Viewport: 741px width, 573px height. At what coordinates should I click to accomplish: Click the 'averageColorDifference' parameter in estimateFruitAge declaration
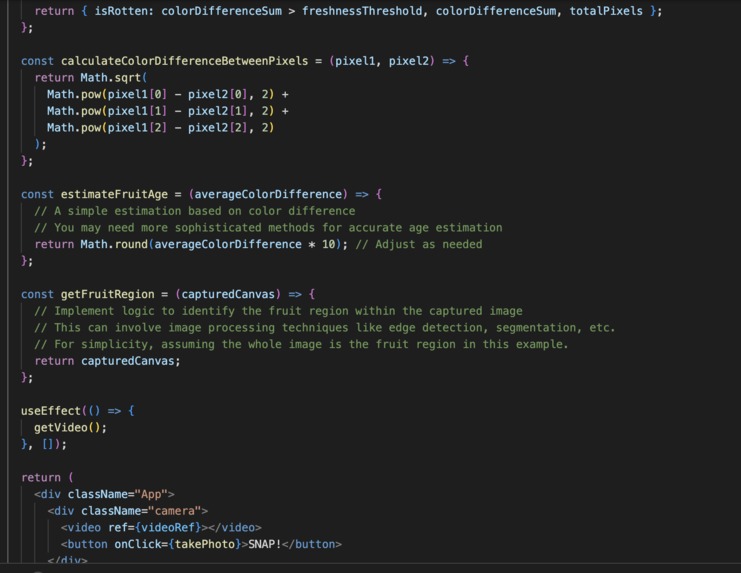tap(268, 194)
